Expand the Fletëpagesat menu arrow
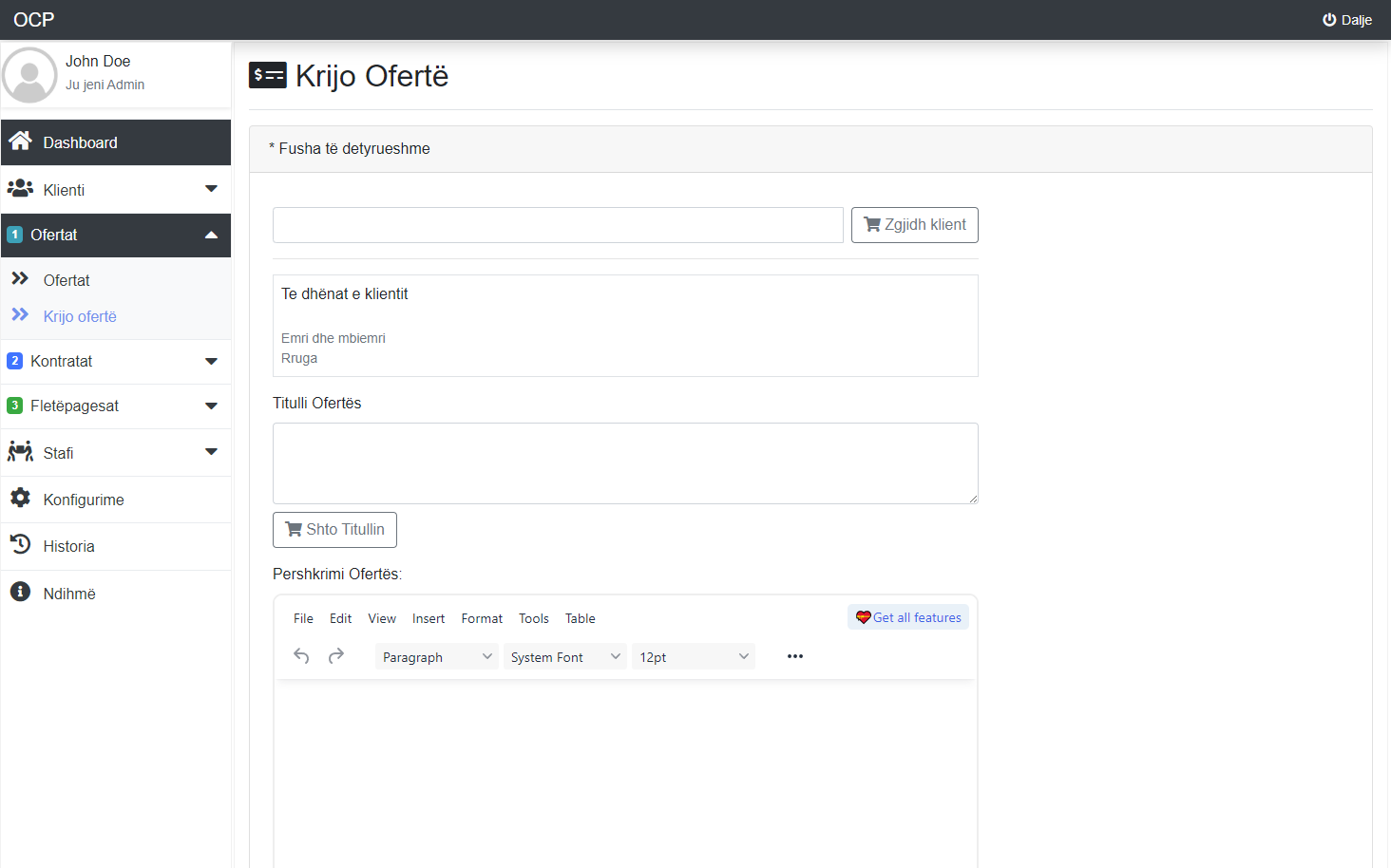1391x868 pixels. (x=211, y=406)
